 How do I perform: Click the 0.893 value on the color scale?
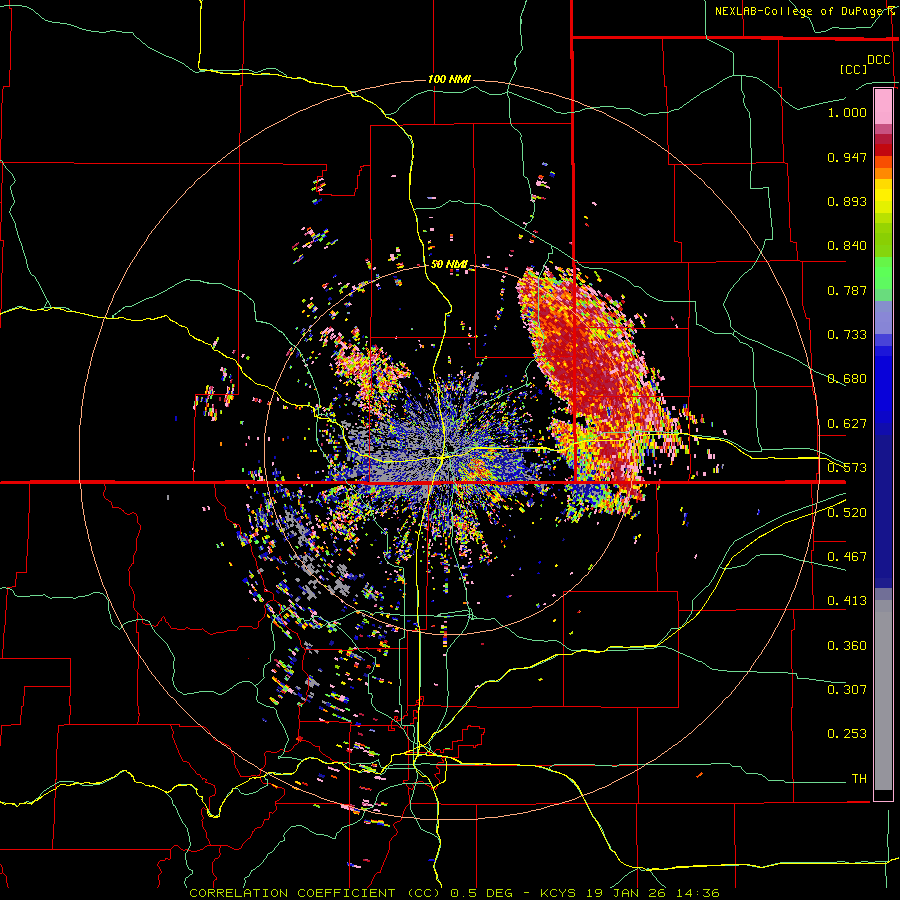click(x=847, y=201)
